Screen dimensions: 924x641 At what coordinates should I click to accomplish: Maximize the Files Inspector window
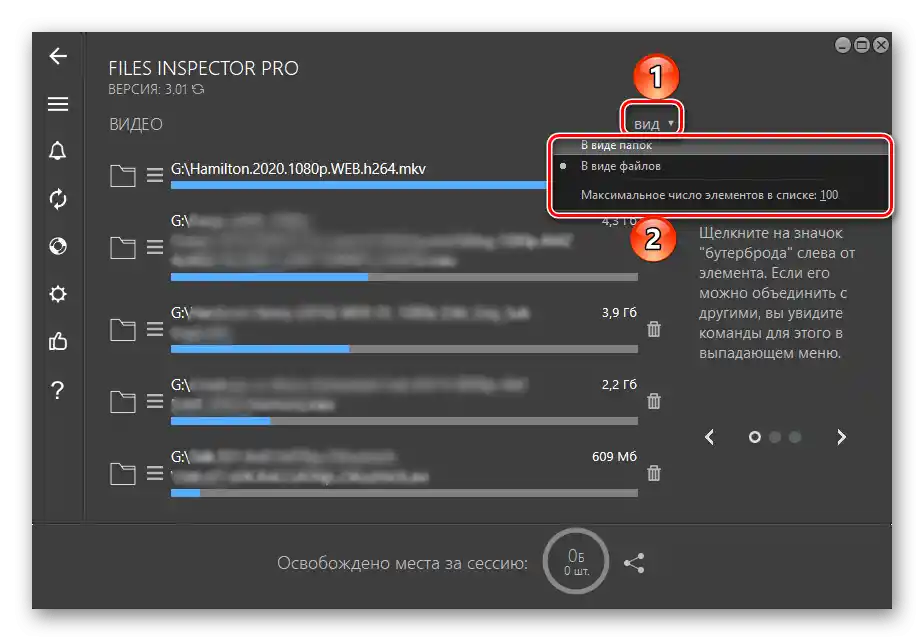tap(862, 45)
